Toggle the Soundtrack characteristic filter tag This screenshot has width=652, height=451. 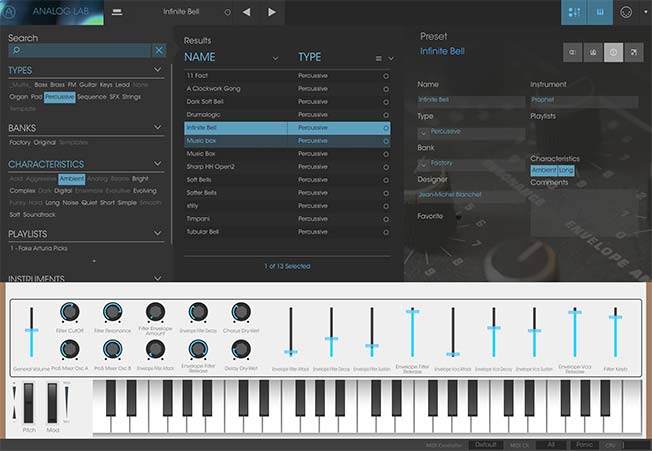[x=39, y=215]
